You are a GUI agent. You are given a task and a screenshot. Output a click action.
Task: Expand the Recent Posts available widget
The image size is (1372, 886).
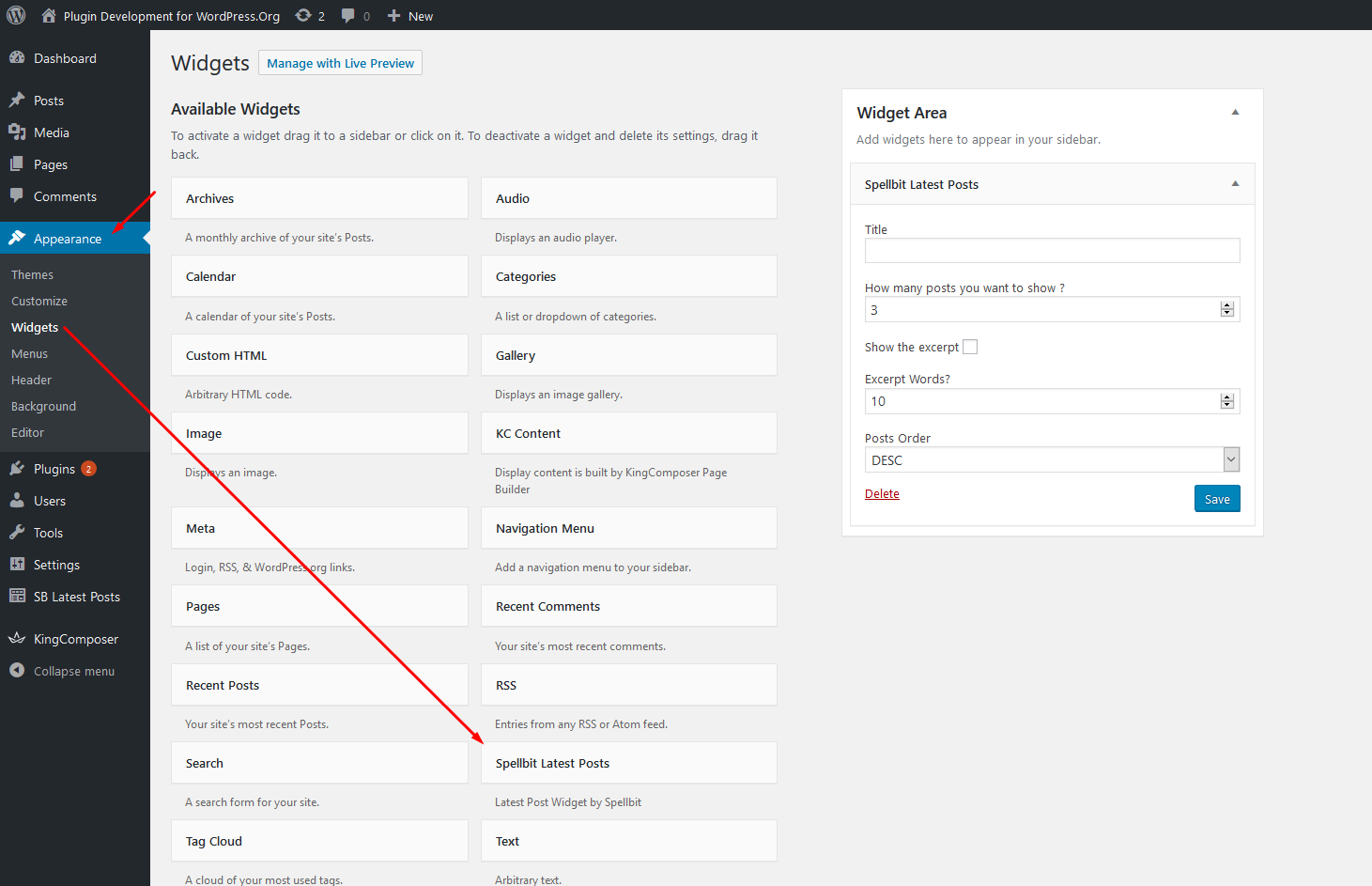pos(319,685)
